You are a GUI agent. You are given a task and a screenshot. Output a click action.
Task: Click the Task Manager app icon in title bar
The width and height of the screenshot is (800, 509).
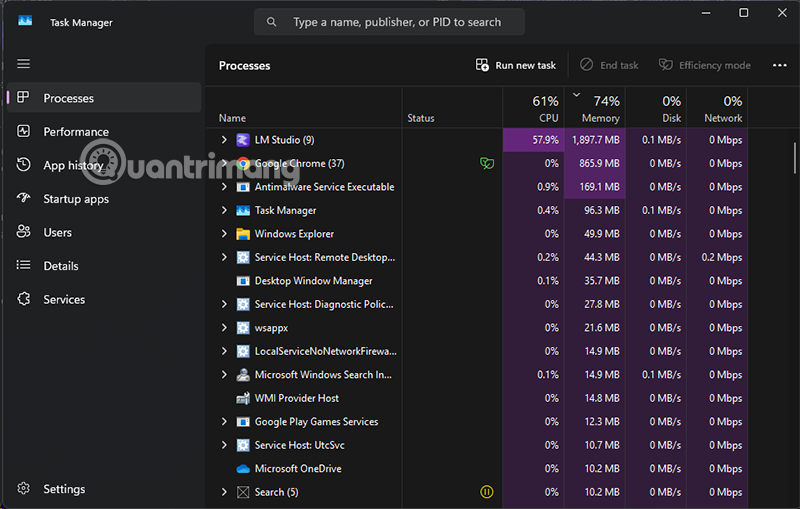click(x=25, y=20)
